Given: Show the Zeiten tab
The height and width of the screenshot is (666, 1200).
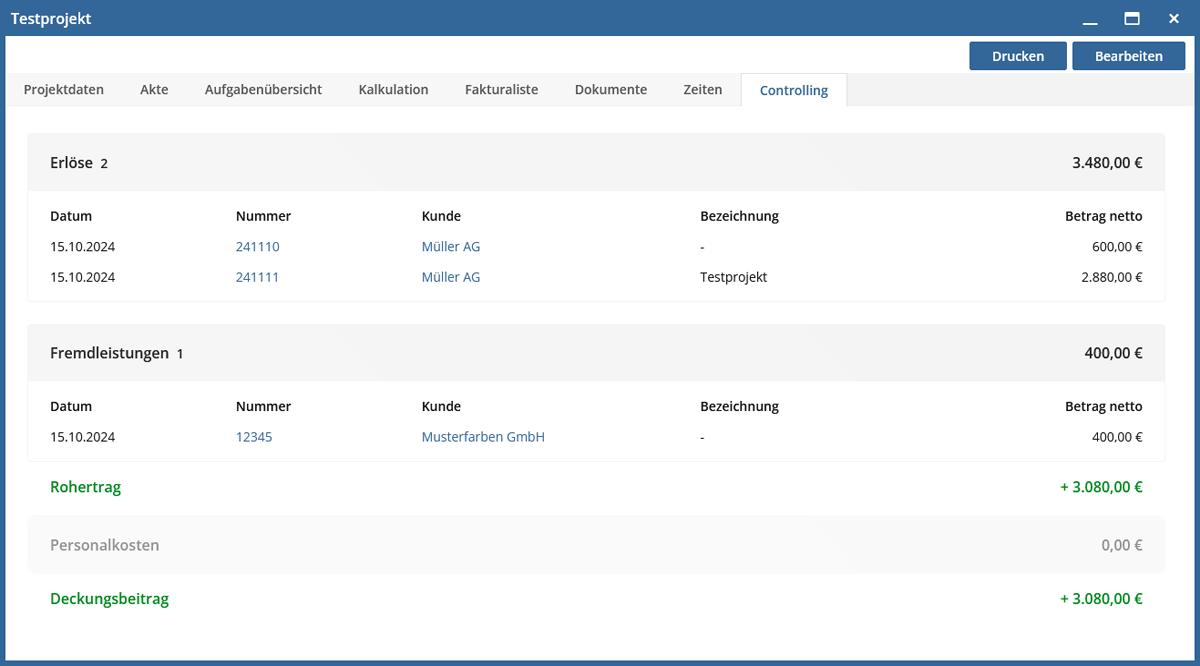Looking at the screenshot, I should click(x=702, y=89).
